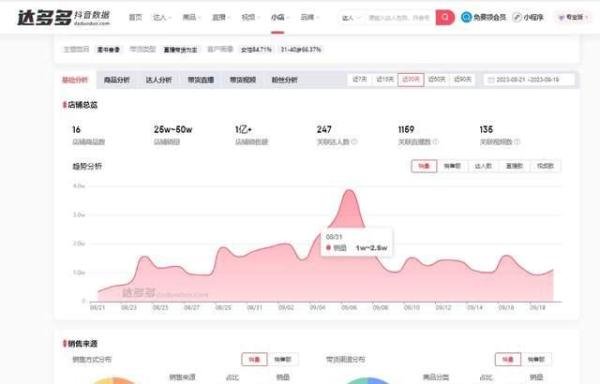600x384 pixels.
Task: Click the 08/21 x-axis date label
Action: [x=97, y=308]
